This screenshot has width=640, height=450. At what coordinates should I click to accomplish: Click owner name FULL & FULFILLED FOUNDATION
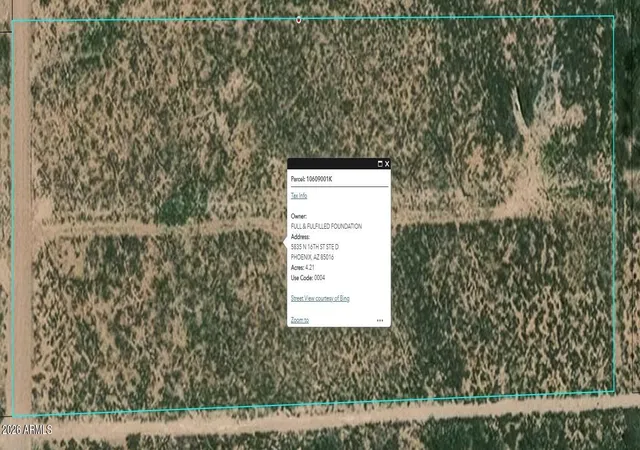pos(326,226)
